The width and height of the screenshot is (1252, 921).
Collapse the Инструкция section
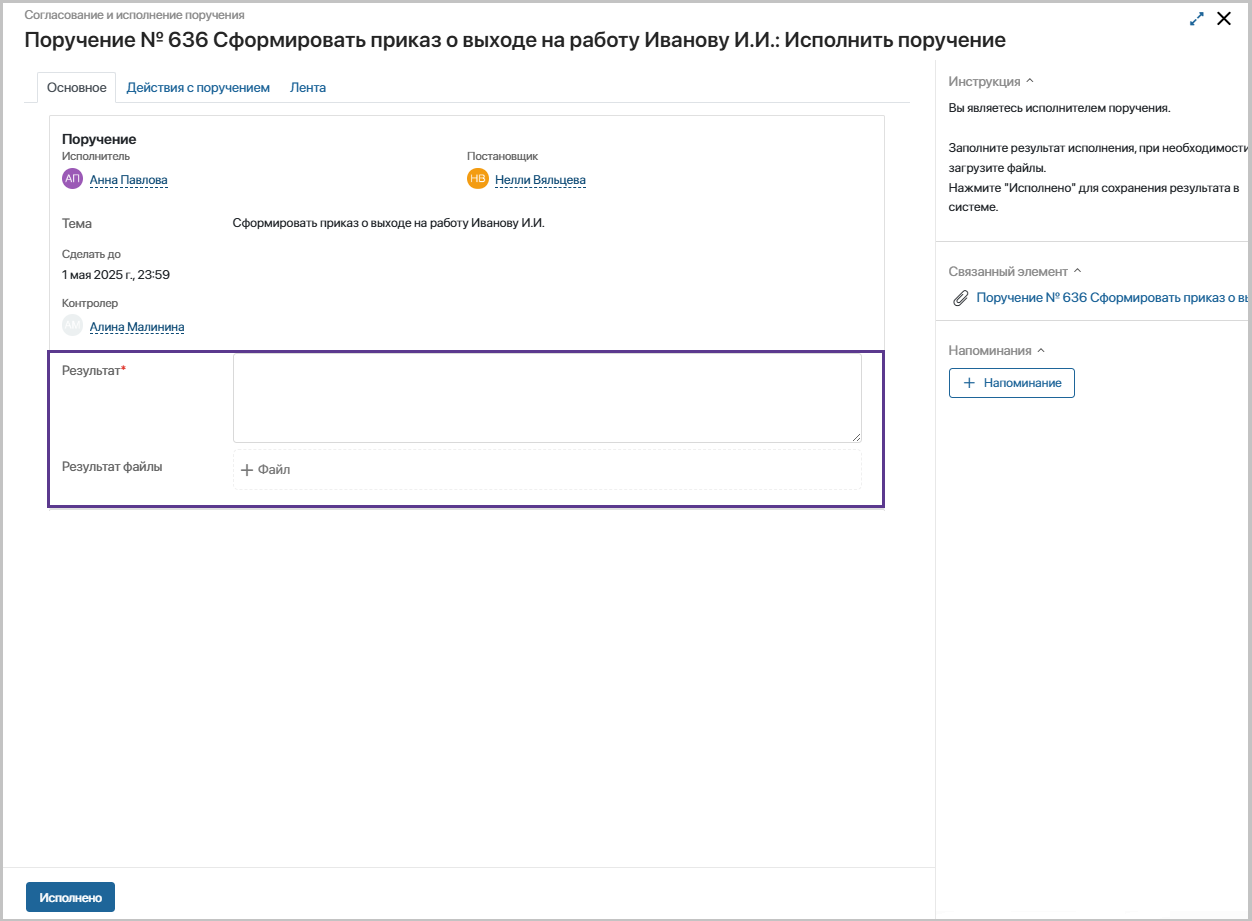tap(1030, 82)
